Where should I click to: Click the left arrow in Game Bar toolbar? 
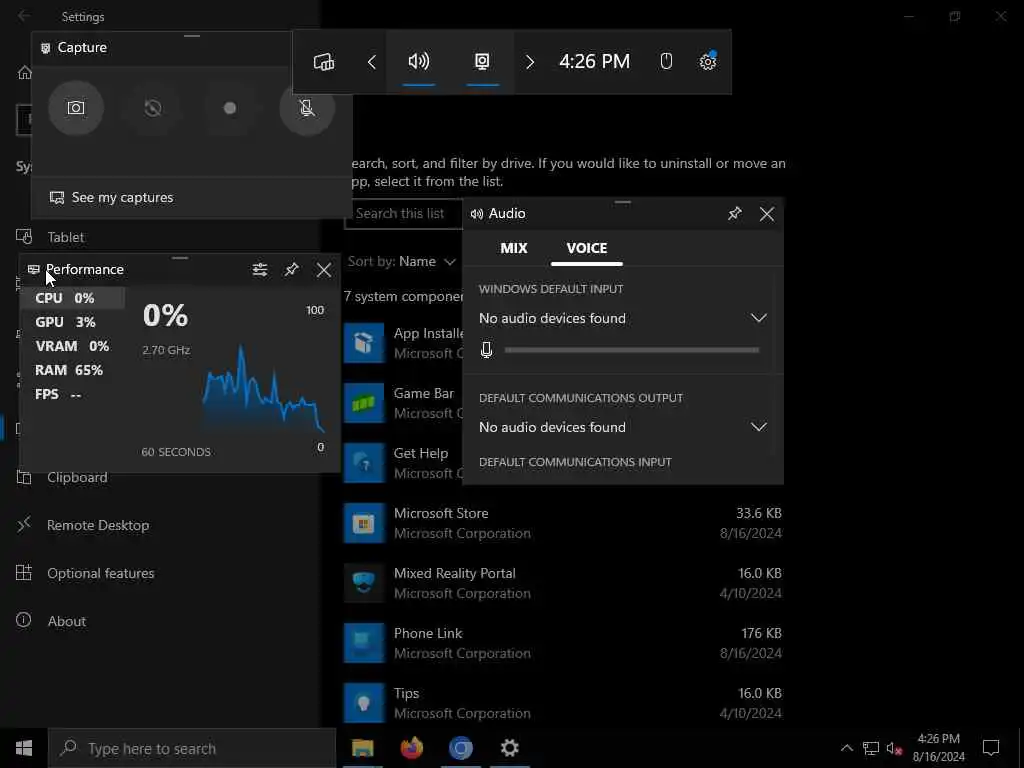point(372,62)
